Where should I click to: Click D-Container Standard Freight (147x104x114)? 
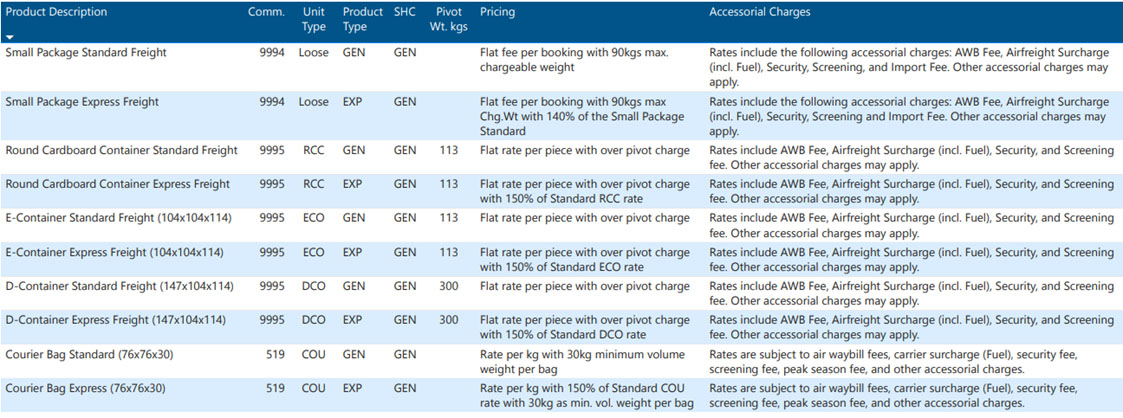coord(120,286)
